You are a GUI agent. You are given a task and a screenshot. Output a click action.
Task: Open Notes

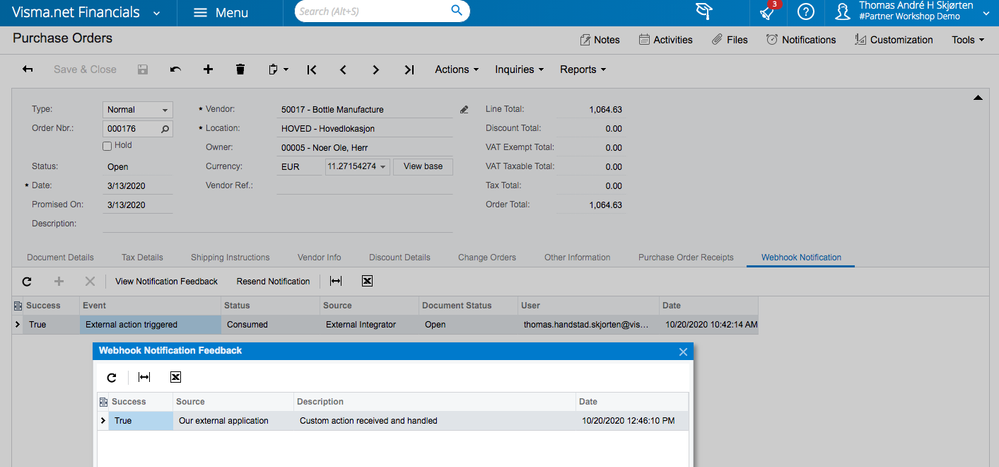click(600, 40)
